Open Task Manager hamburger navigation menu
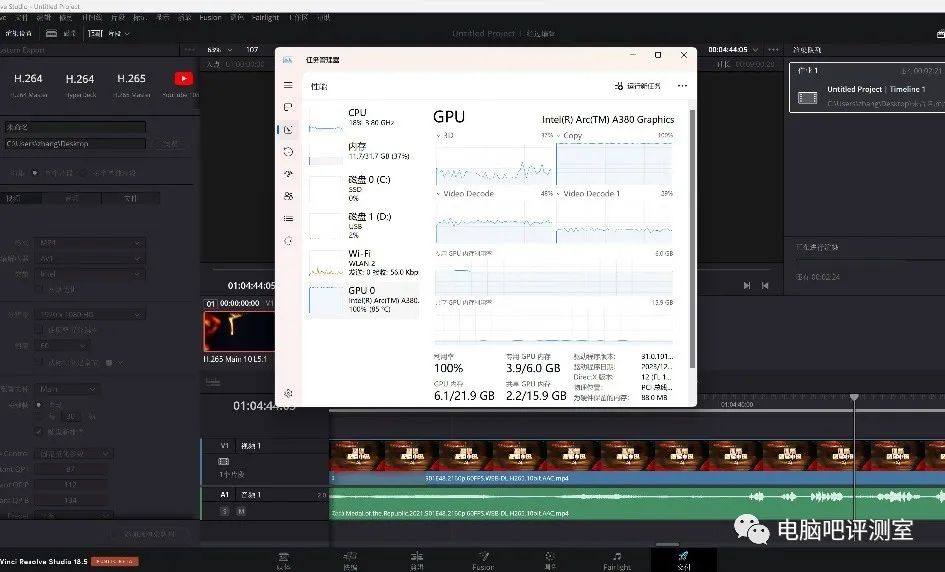 click(x=288, y=85)
